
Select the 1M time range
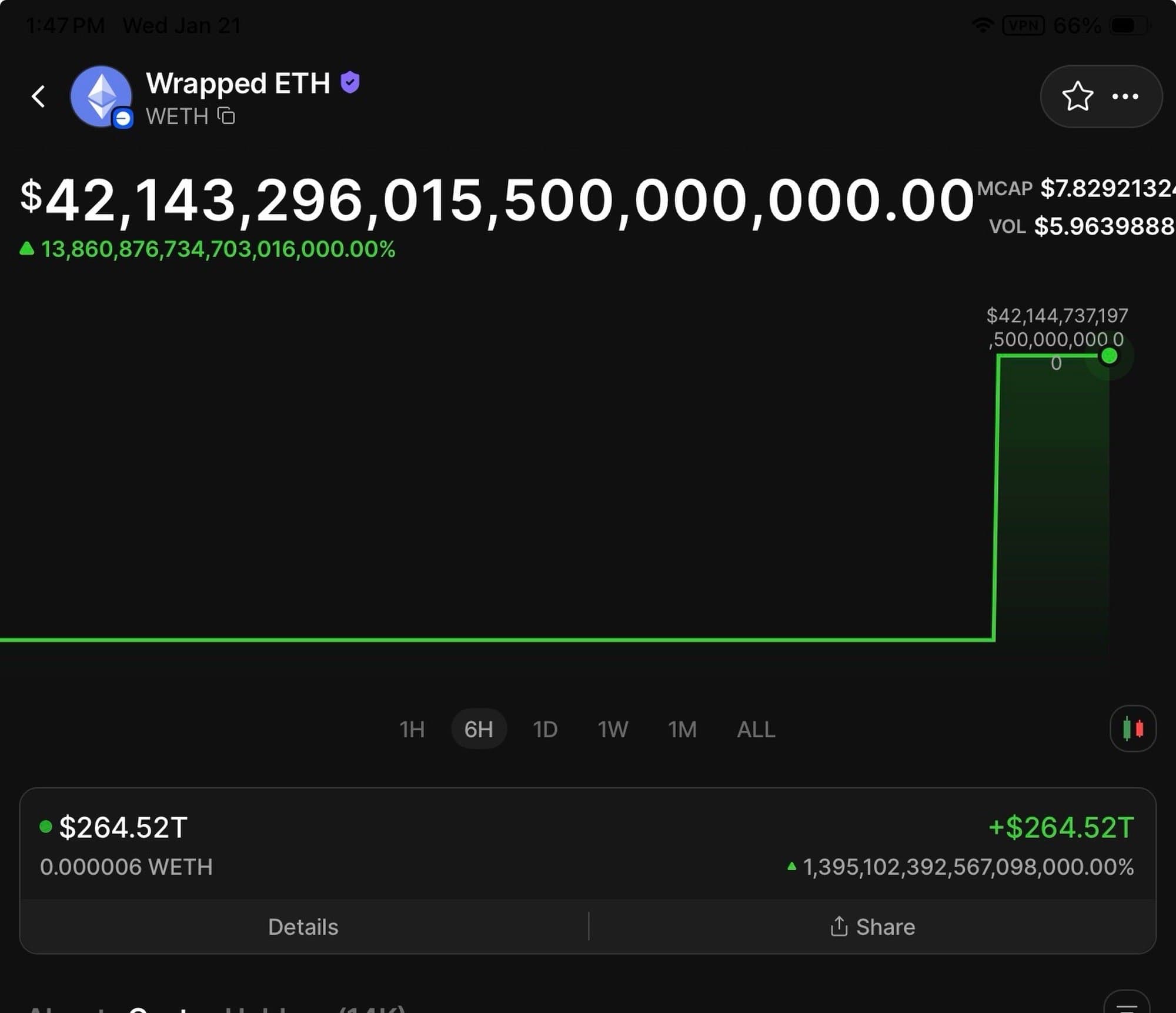click(x=682, y=730)
